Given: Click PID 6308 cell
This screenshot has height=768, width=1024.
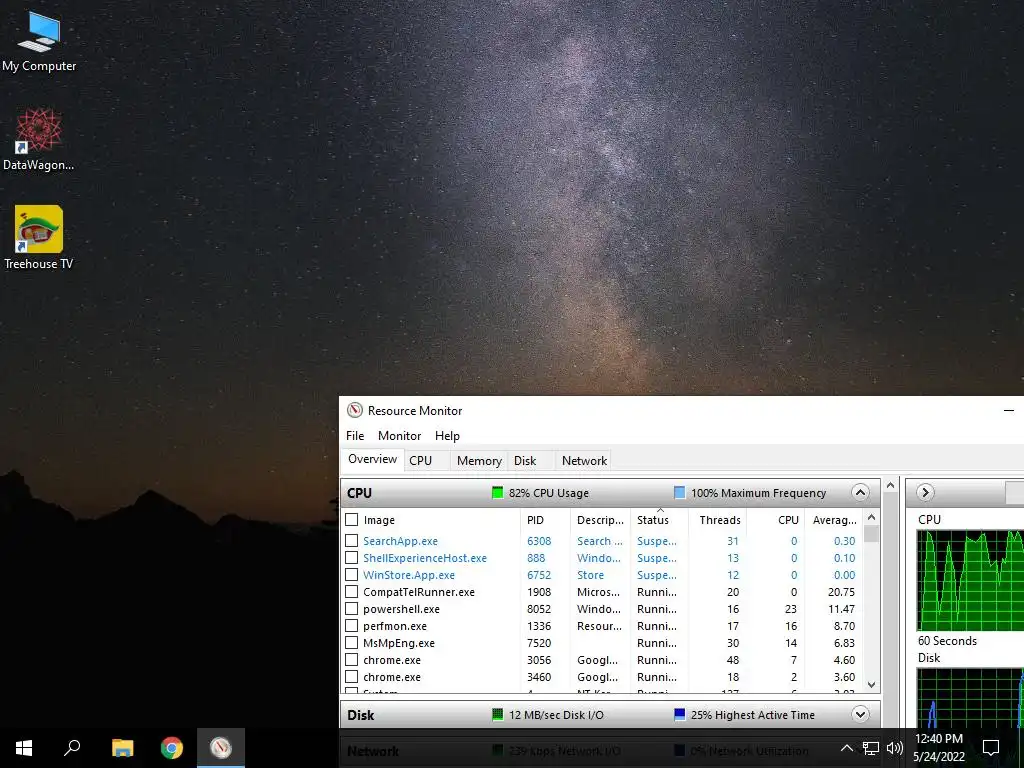Looking at the screenshot, I should pos(539,541).
